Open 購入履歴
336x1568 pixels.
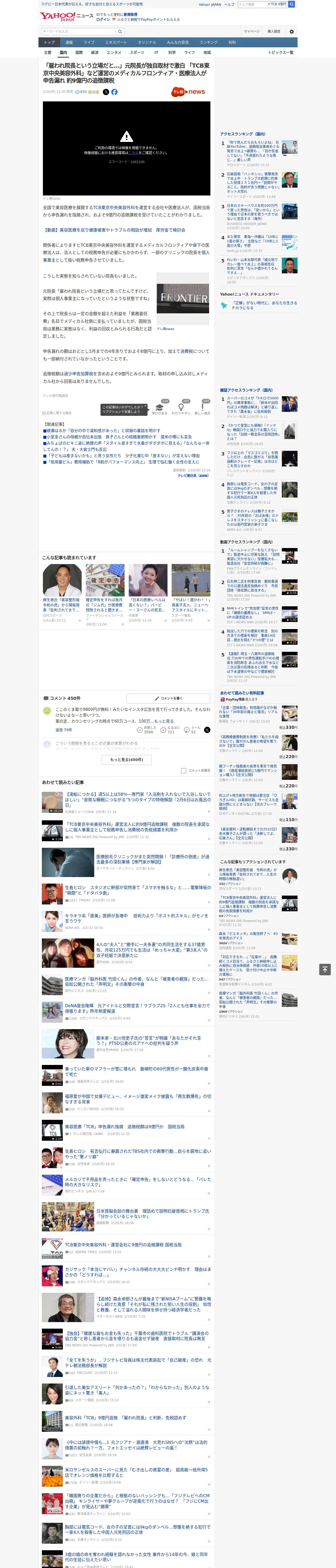click(274, 32)
